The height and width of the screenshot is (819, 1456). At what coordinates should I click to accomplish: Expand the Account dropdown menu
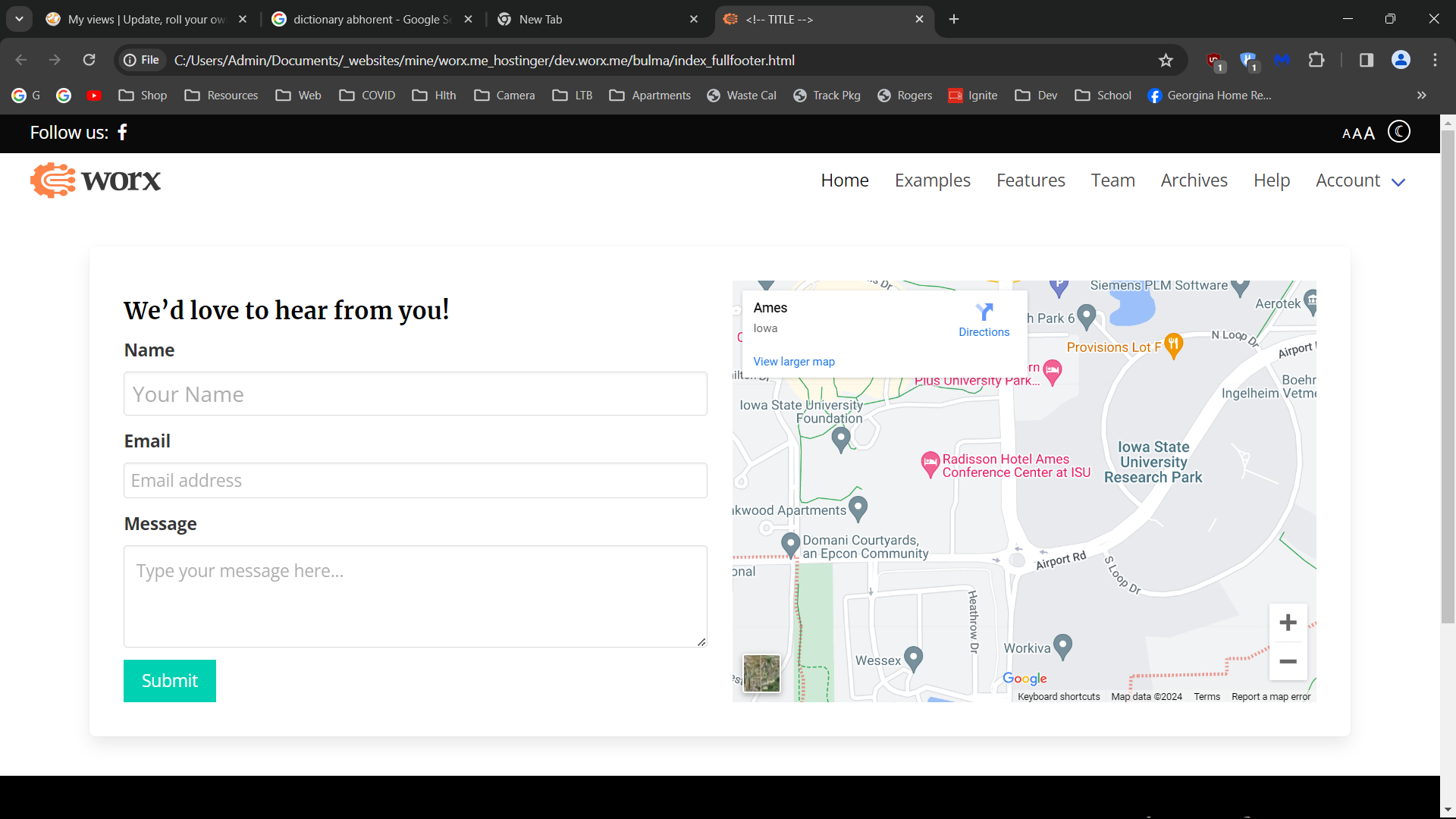pyautogui.click(x=1360, y=180)
